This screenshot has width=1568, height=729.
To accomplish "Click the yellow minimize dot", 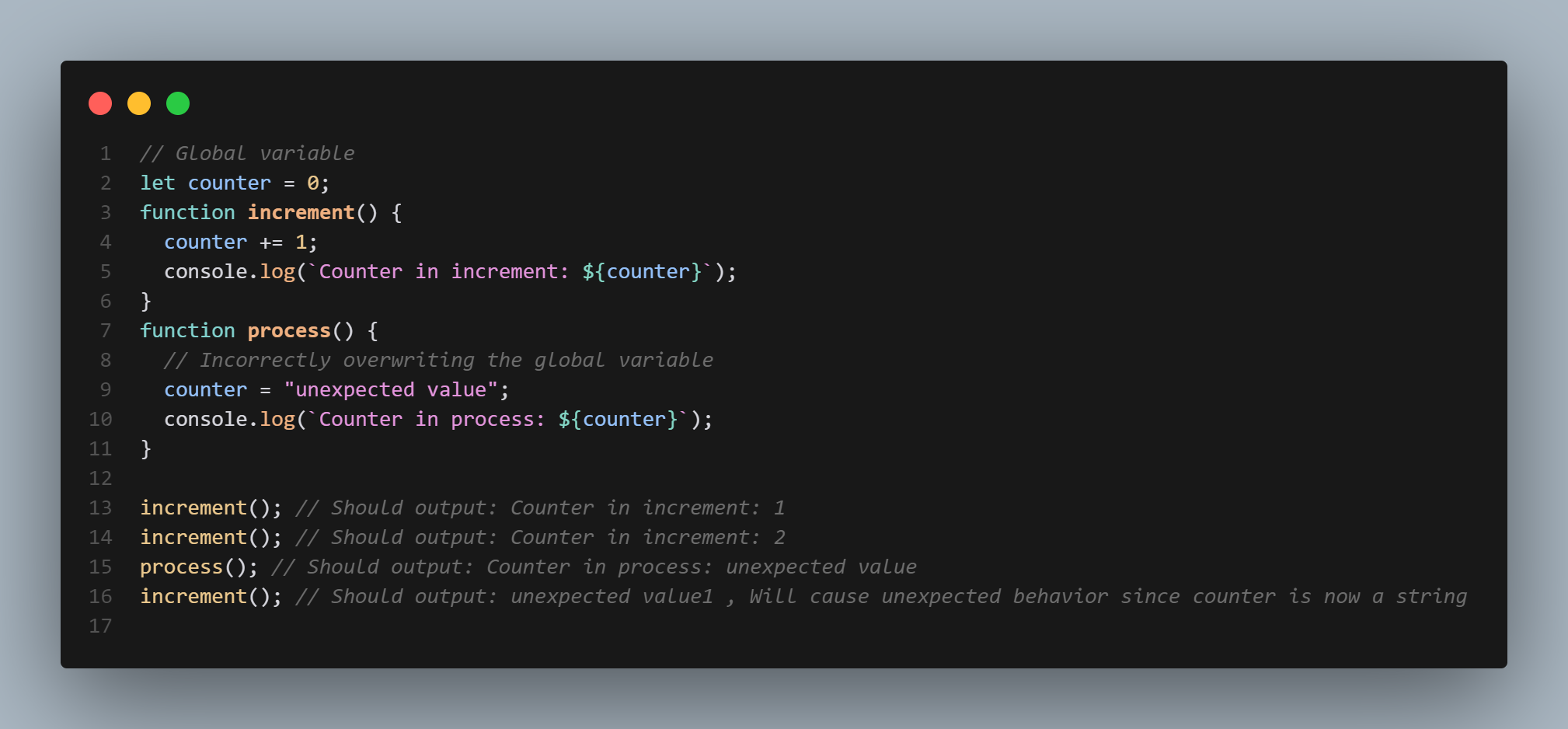I will click(x=139, y=103).
